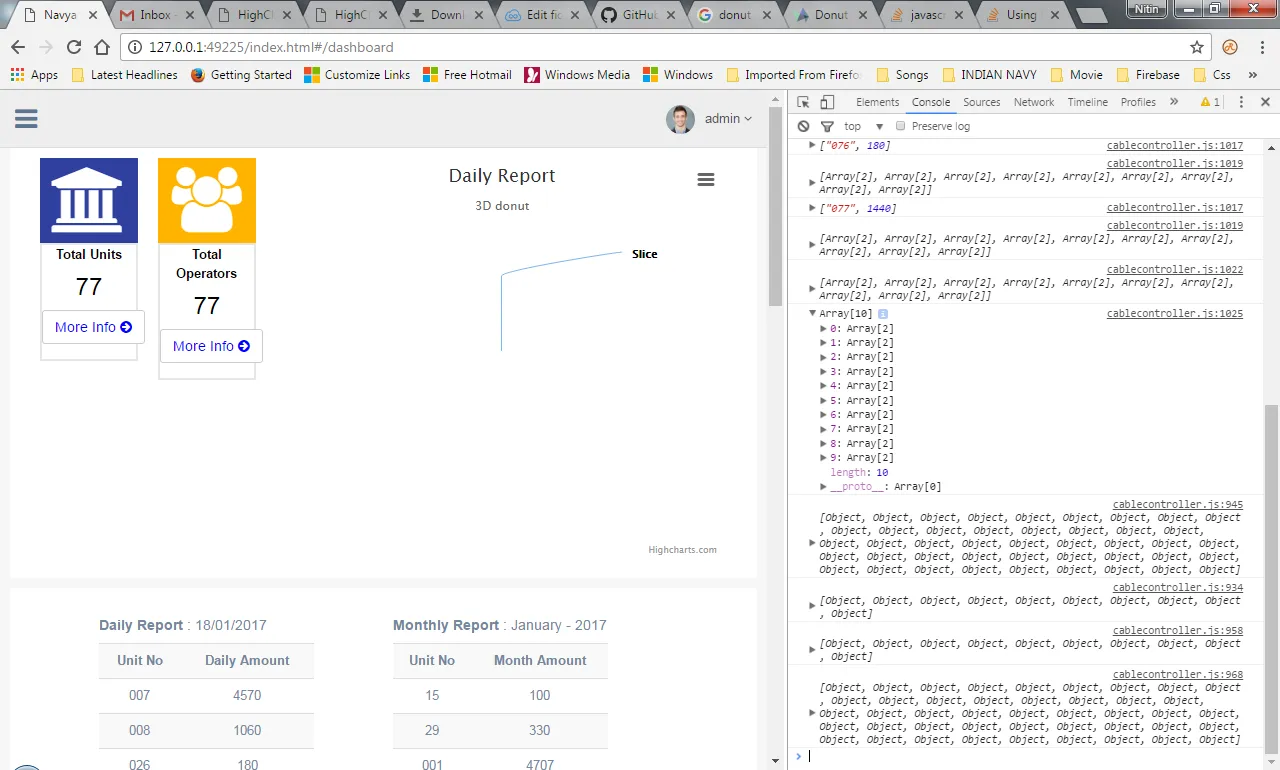Click the admin avatar picture
1280x770 pixels.
[x=681, y=119]
